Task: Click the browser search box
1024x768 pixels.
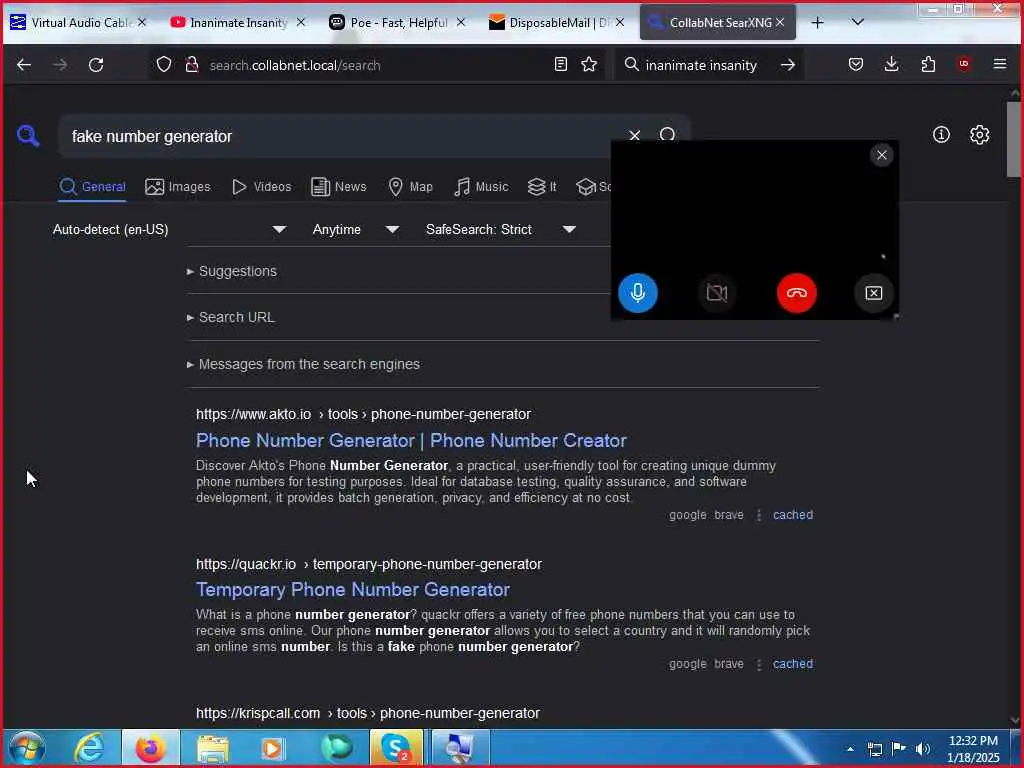Action: [701, 65]
